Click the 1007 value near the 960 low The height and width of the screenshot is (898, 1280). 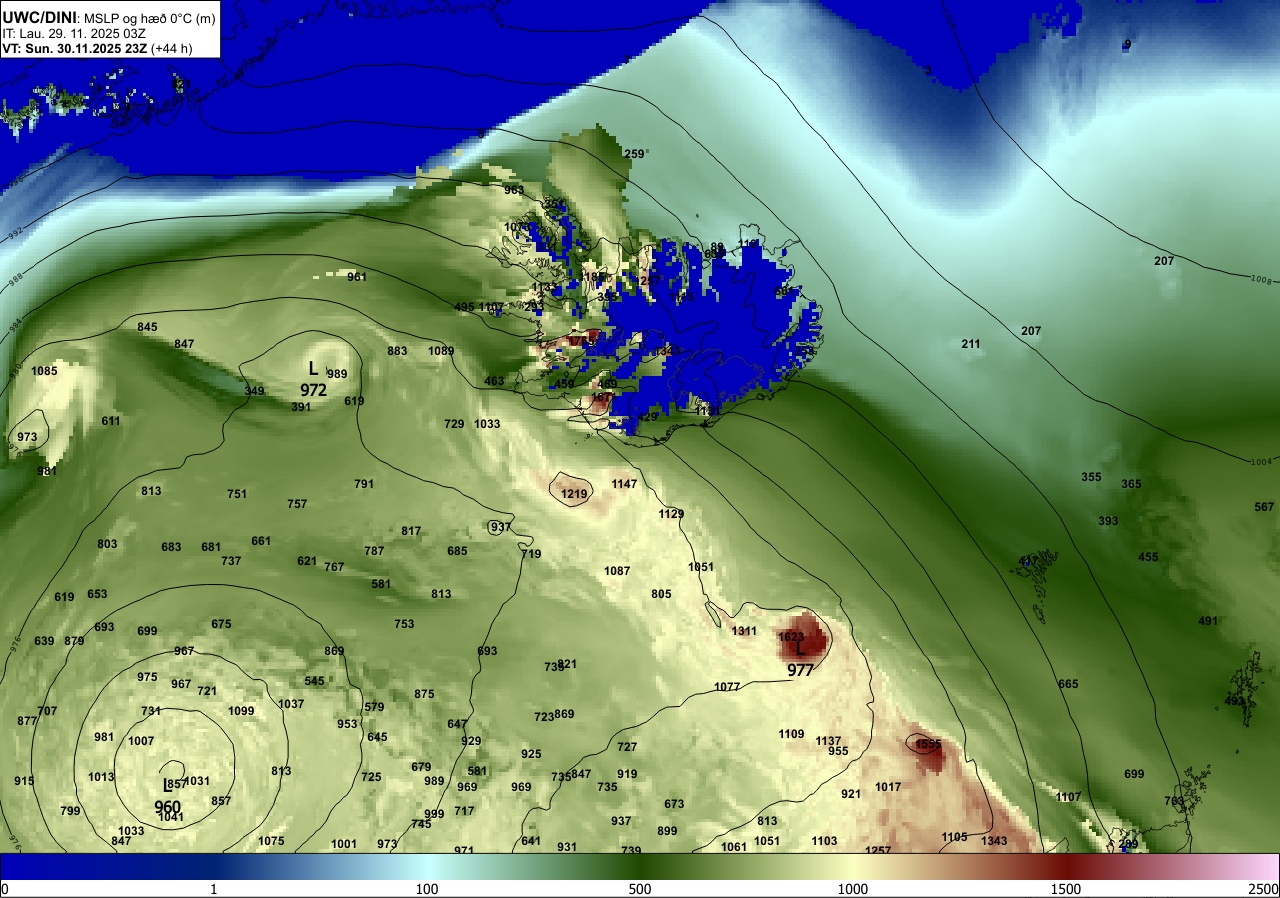coord(141,741)
